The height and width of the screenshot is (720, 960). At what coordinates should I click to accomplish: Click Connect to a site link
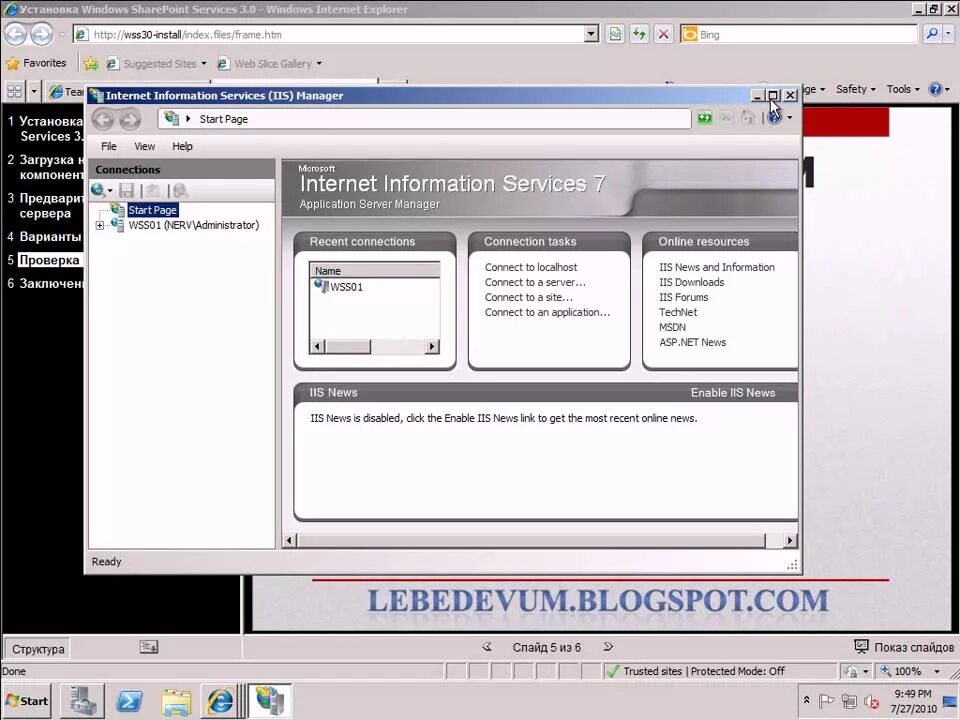529,298
